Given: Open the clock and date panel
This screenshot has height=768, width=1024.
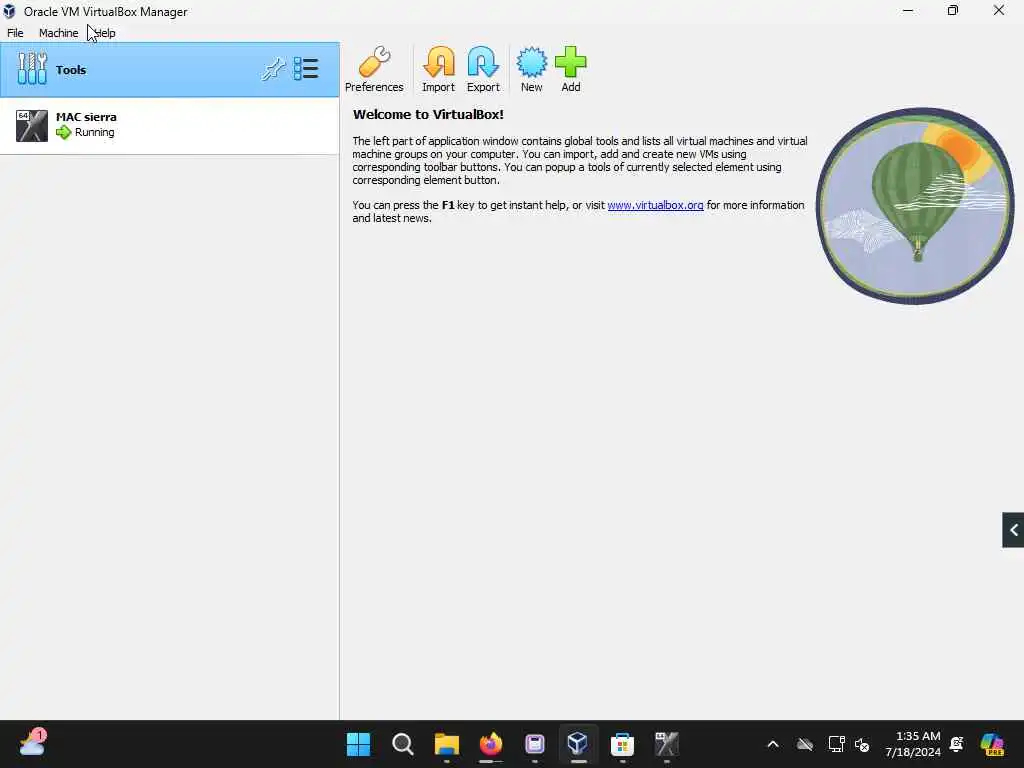Looking at the screenshot, I should (912, 744).
